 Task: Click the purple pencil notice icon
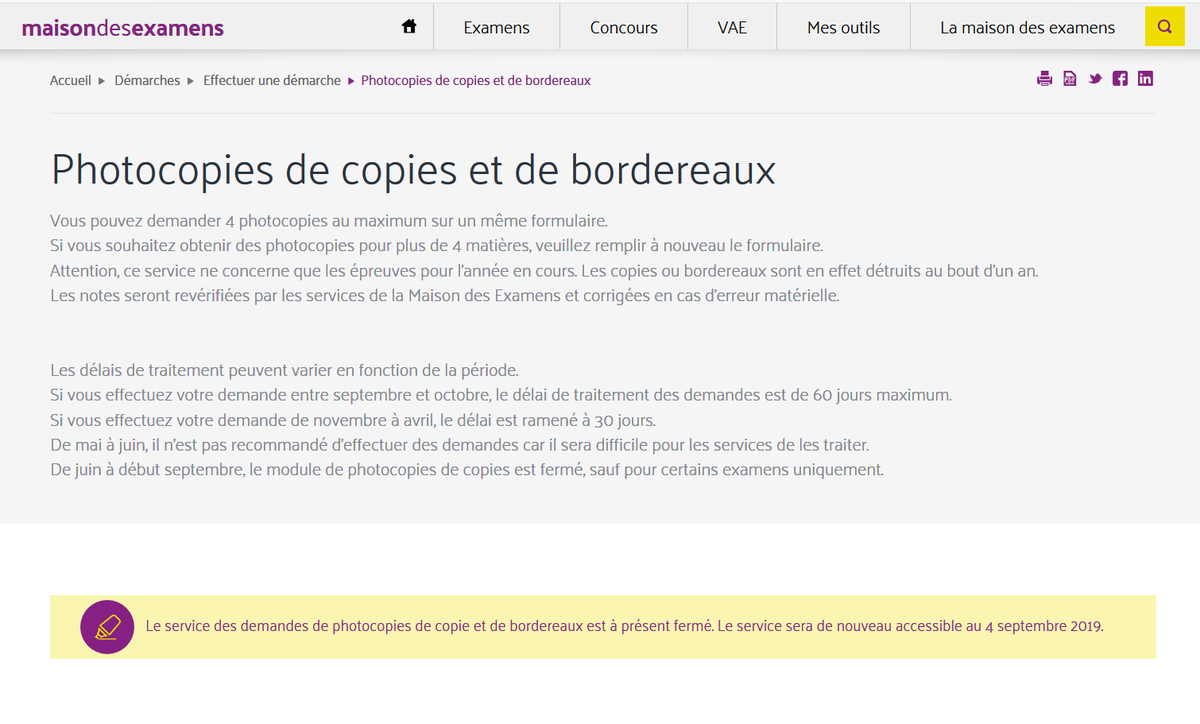[107, 627]
